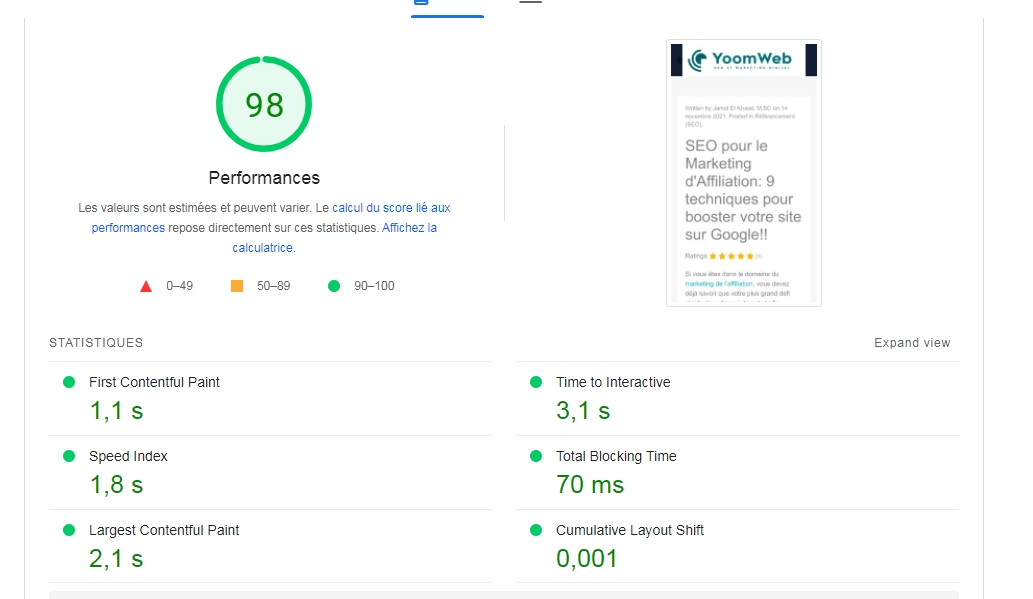1033x599 pixels.
Task: Click the green dot beside Cumulative Layout Shift
Action: click(x=536, y=530)
